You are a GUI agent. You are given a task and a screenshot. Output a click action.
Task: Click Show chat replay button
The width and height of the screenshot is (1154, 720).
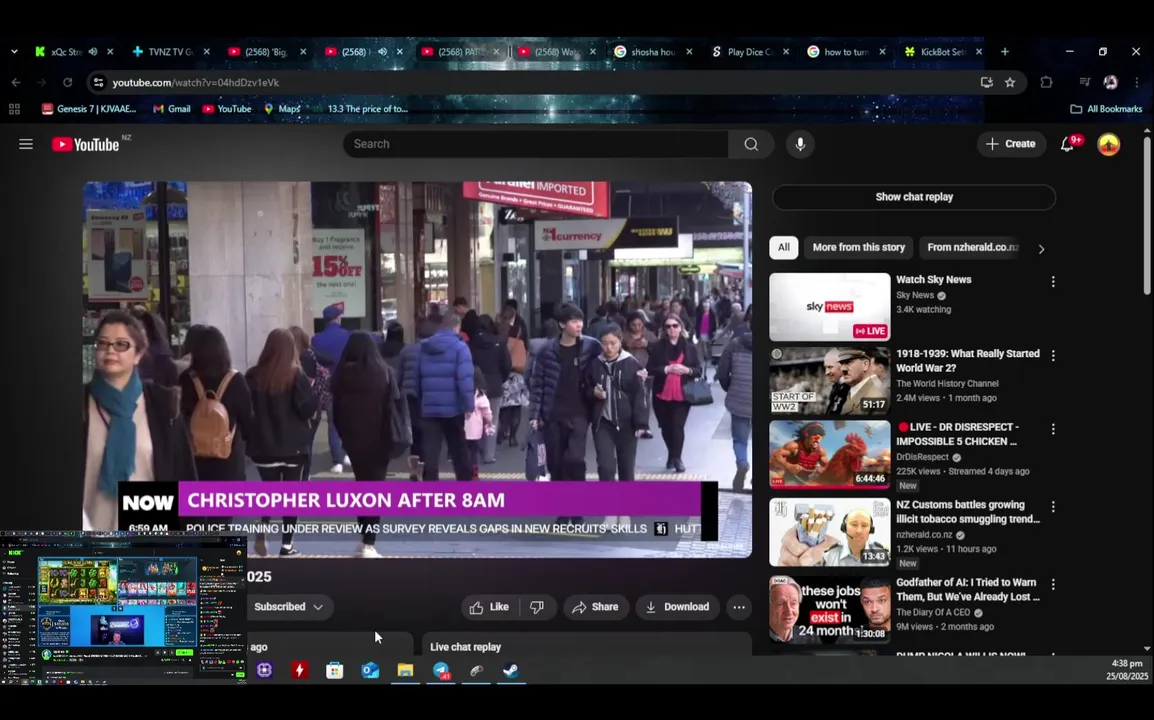pos(914,197)
